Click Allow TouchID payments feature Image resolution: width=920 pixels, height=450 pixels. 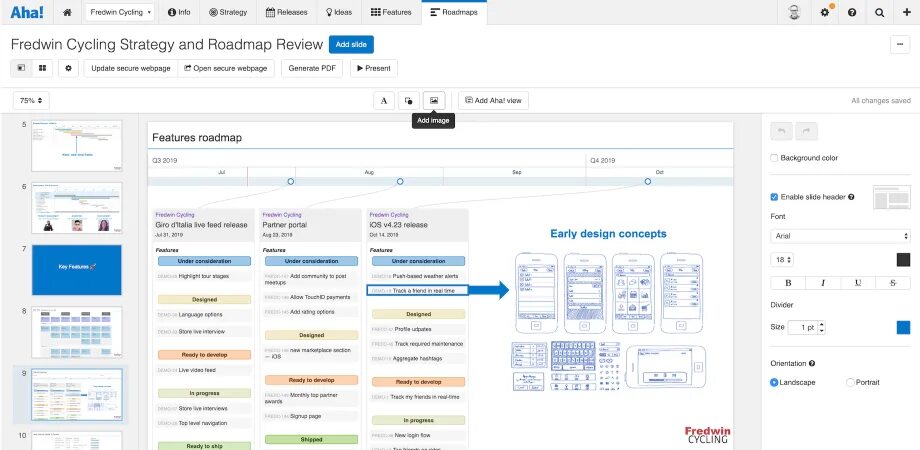[312, 297]
